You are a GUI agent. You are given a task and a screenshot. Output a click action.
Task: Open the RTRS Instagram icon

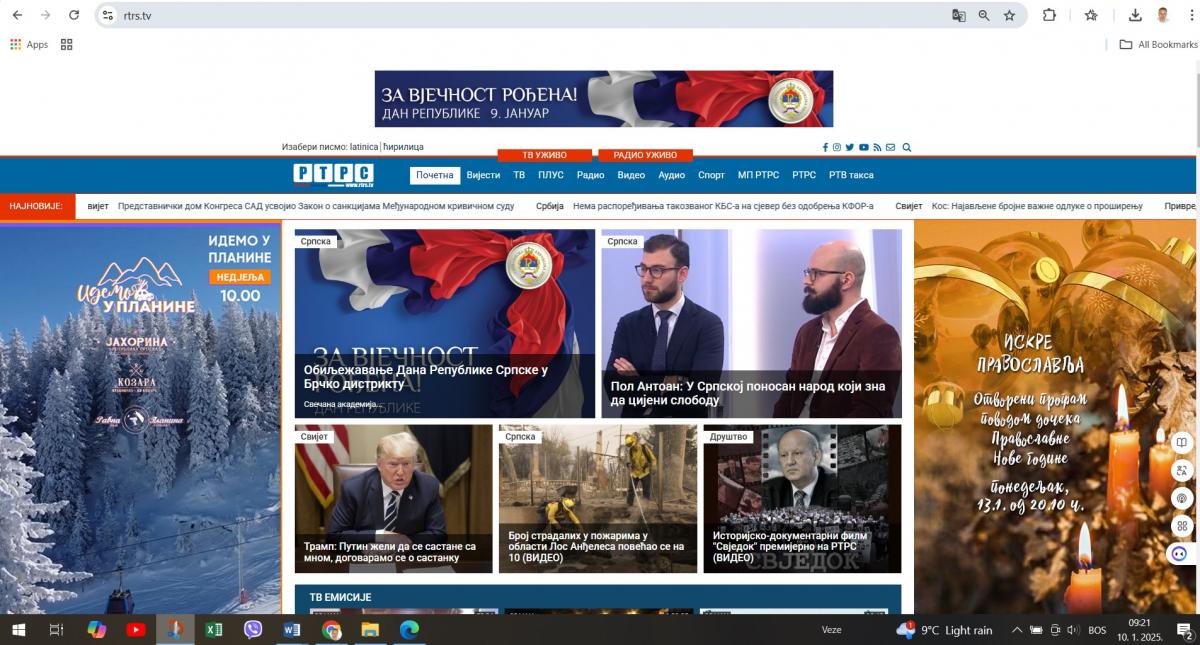(837, 147)
